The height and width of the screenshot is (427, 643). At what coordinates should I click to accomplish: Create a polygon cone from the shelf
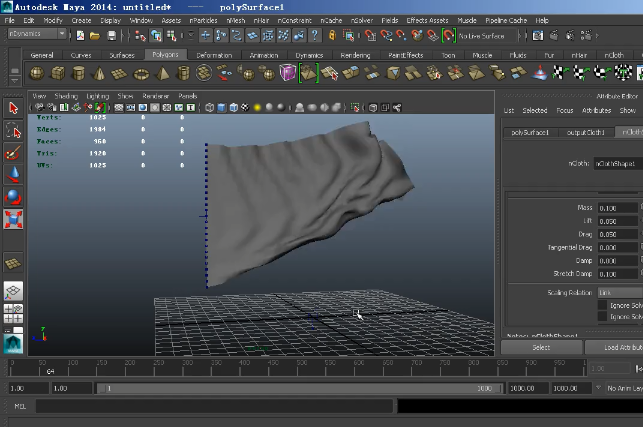[99, 73]
